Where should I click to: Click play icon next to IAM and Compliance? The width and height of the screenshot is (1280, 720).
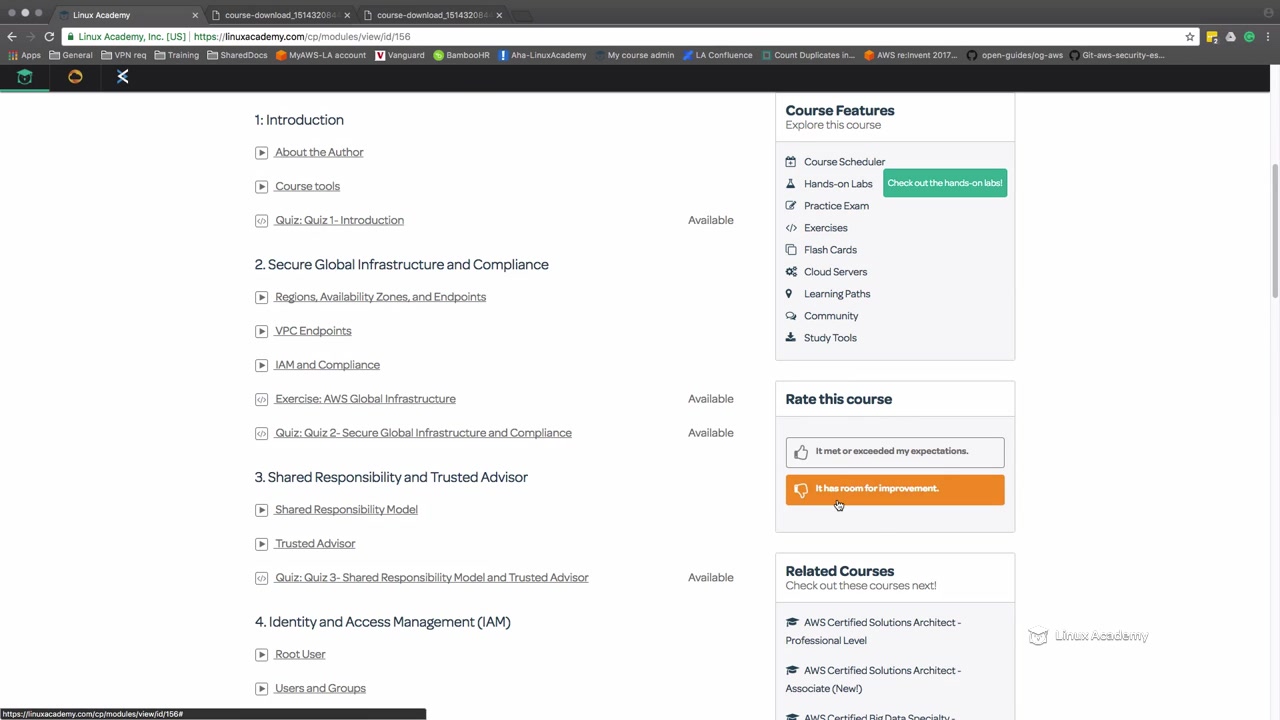click(261, 365)
